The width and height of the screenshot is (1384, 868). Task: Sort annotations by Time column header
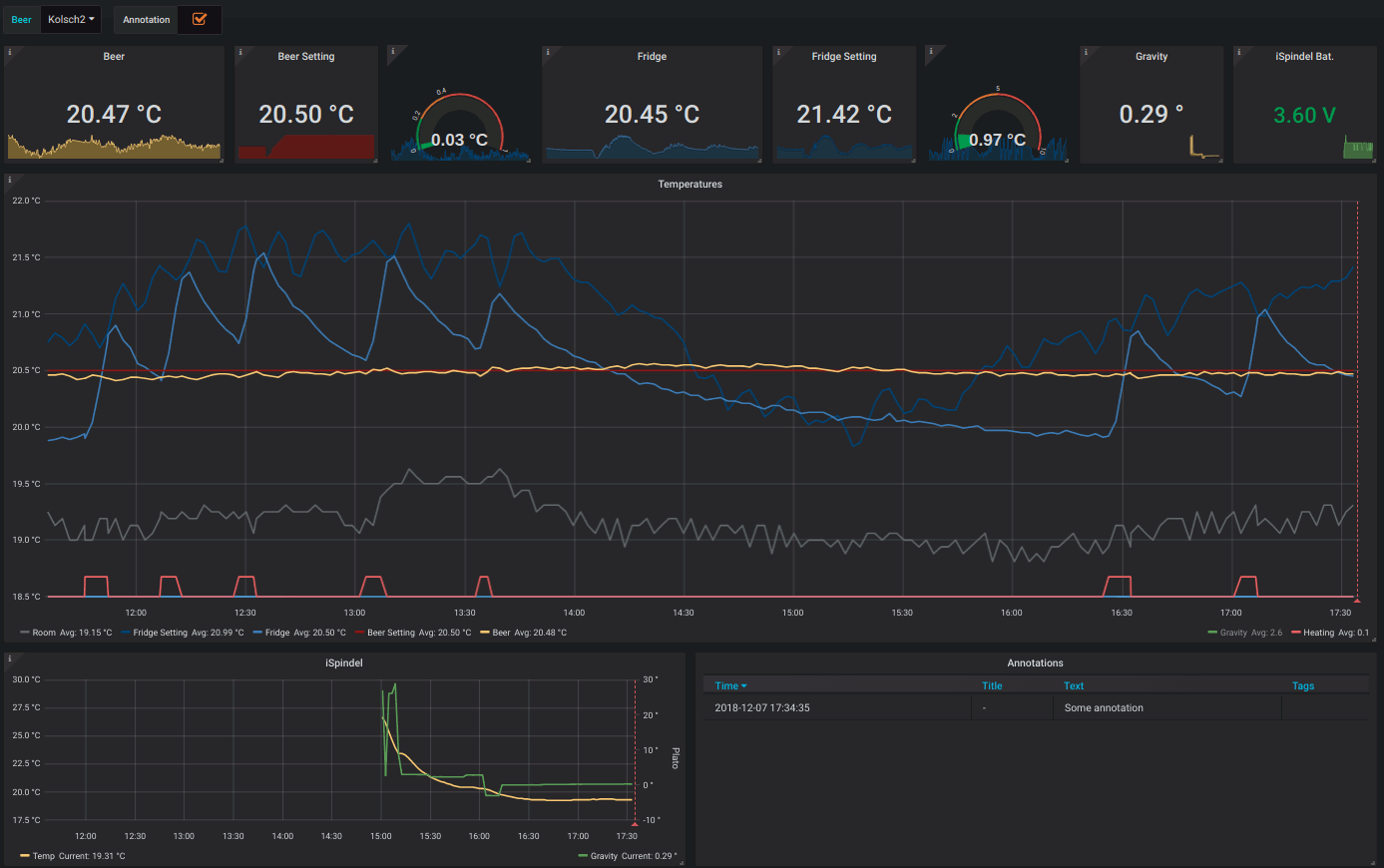point(730,686)
